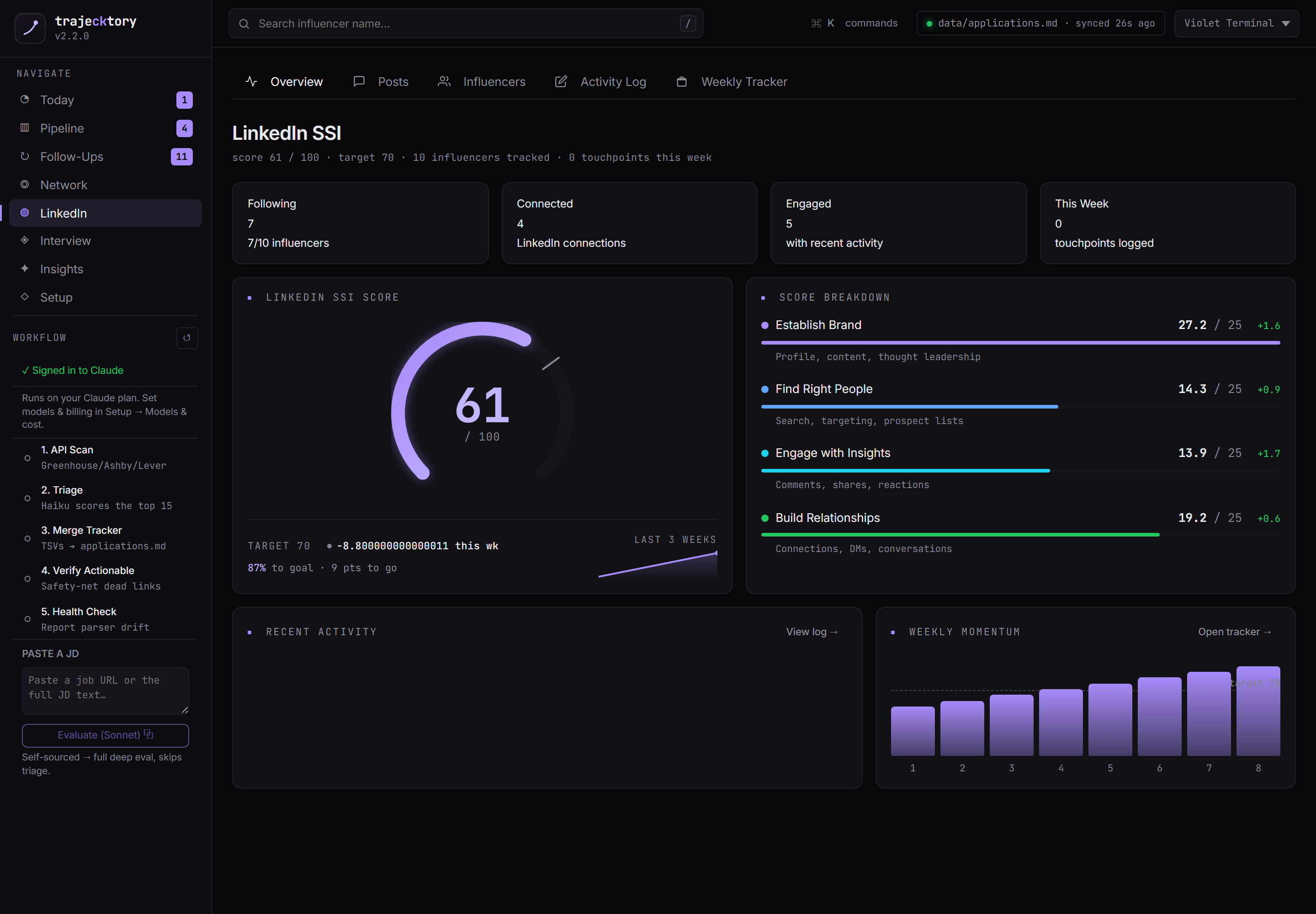
Task: Reset workflow with the refresh icon button
Action: [x=187, y=338]
